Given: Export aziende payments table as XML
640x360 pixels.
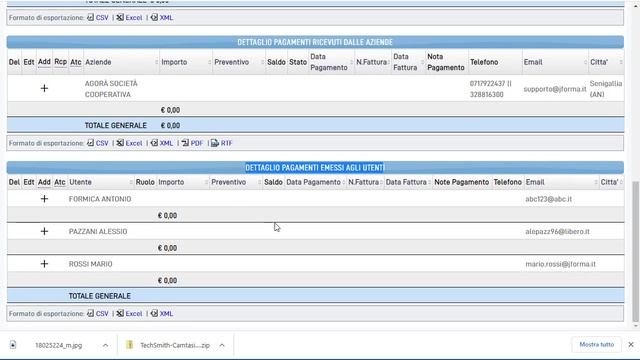Looking at the screenshot, I should pos(162,143).
